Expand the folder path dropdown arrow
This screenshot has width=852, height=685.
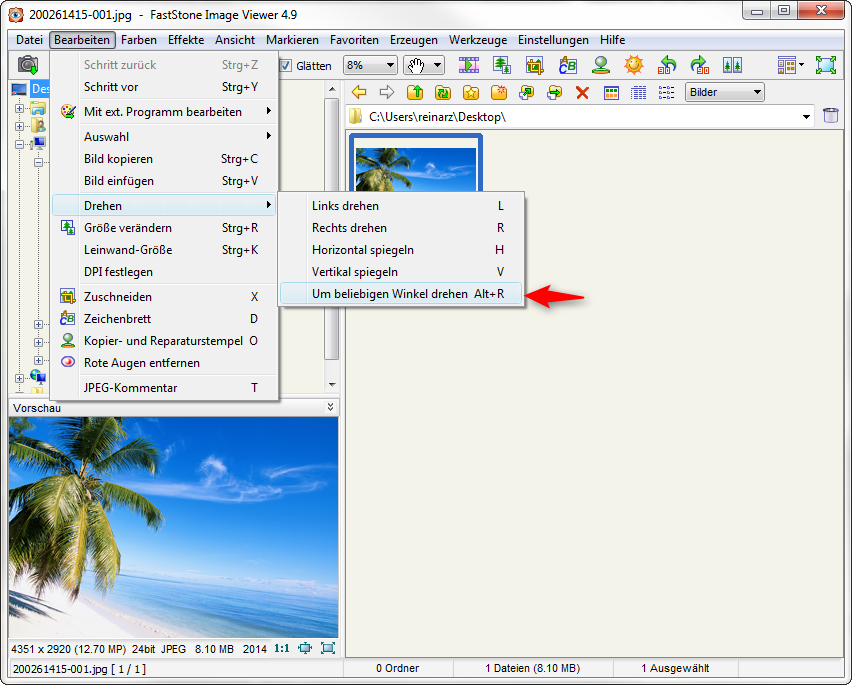pyautogui.click(x=807, y=117)
